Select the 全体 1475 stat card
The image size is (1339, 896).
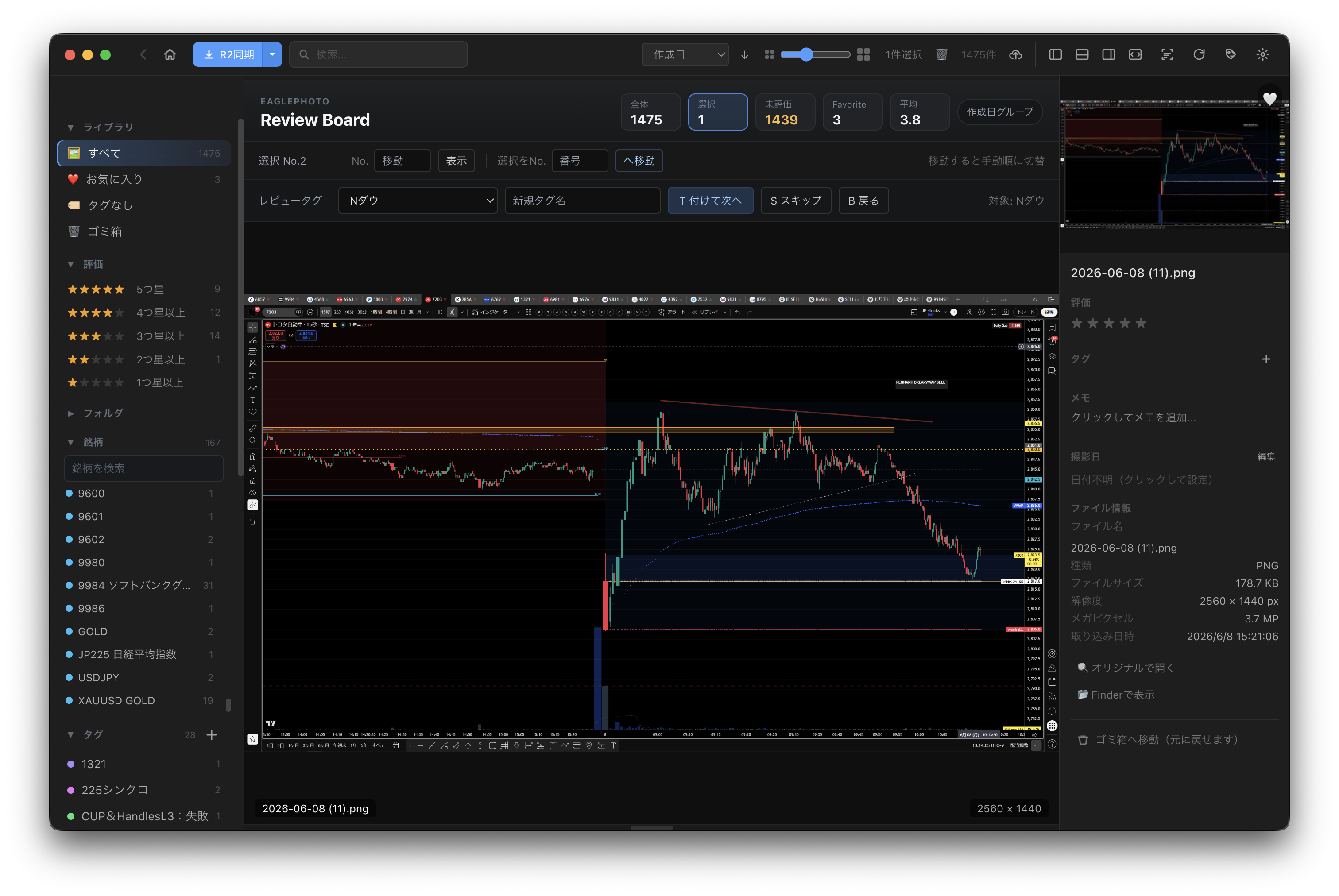point(650,112)
